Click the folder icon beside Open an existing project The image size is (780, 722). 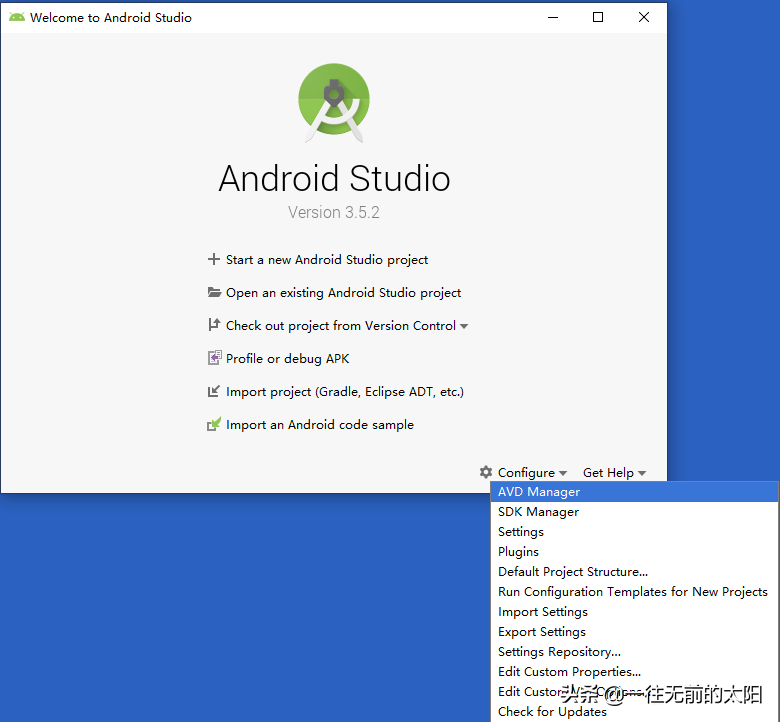click(214, 292)
